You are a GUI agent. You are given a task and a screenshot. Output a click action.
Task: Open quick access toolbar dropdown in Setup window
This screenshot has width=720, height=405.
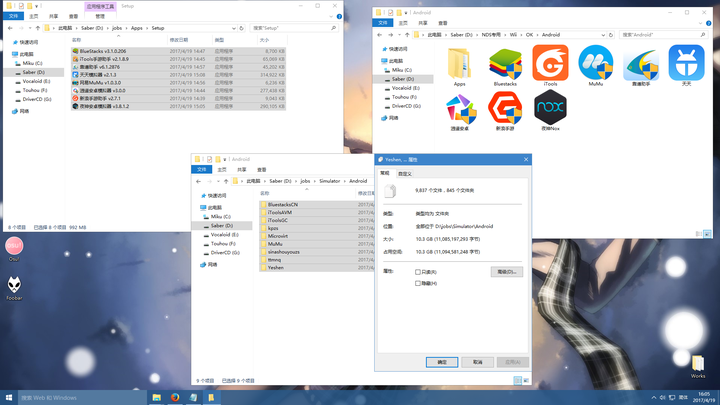coord(36,6)
